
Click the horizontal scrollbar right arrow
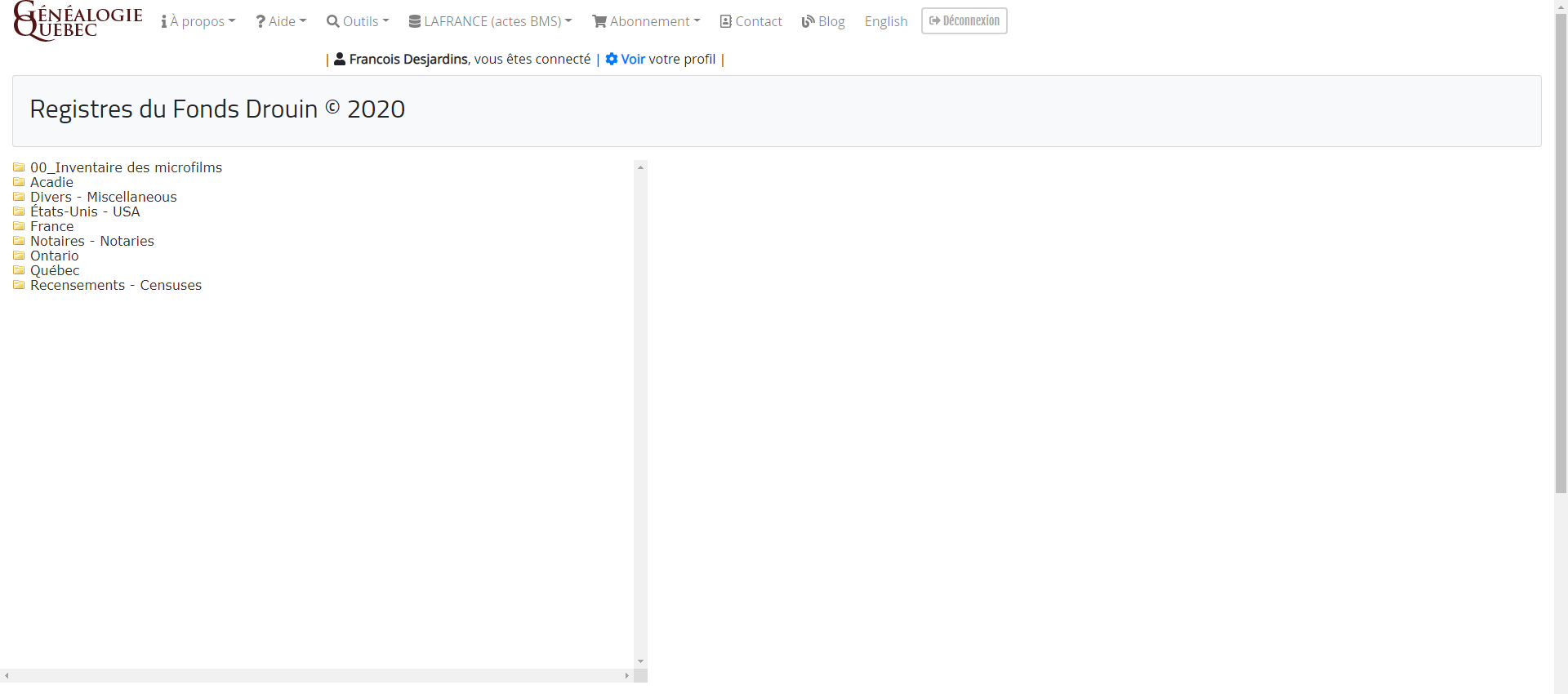626,675
